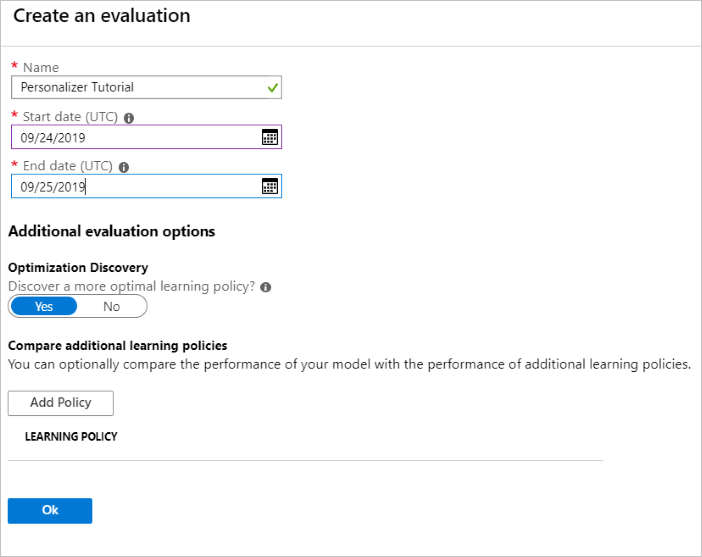Show info about discovering an optimal learning policy

(265, 287)
